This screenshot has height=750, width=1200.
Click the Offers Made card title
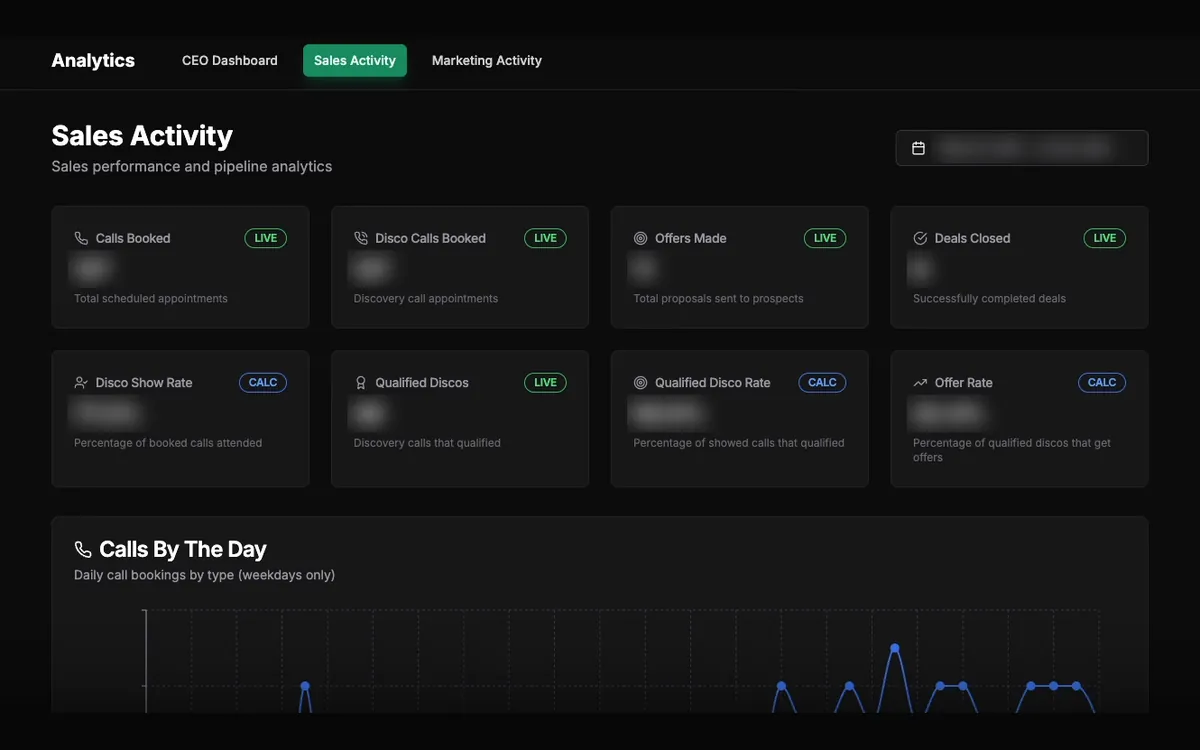coord(691,238)
